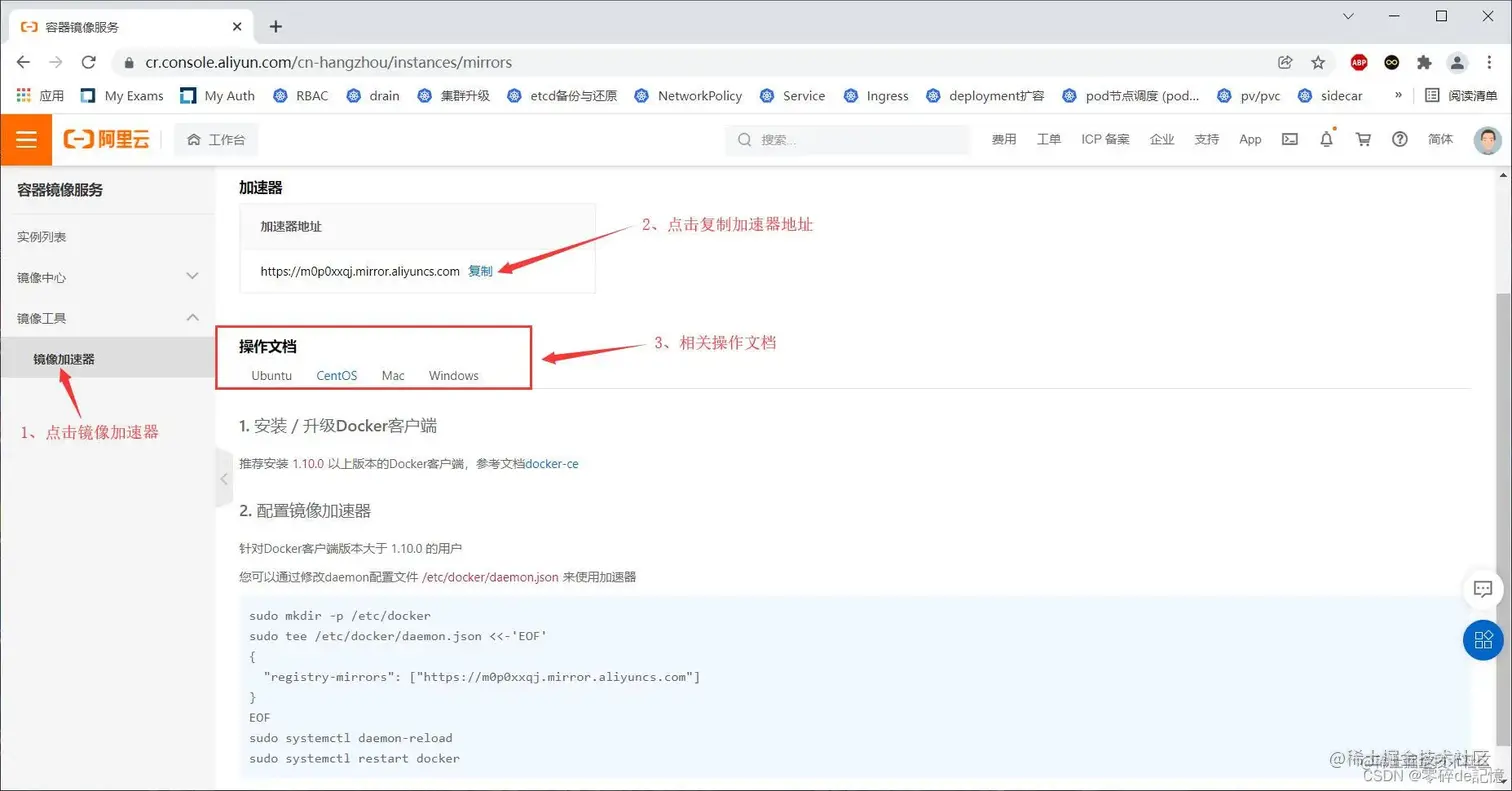Open the 应用 apps bookmark

[40, 96]
